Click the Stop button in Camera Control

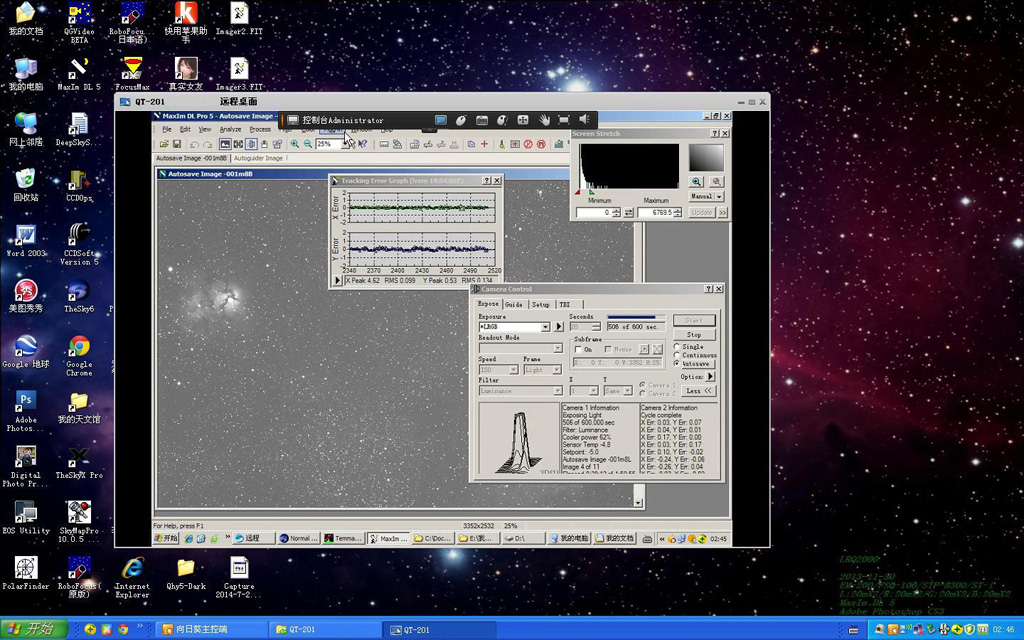coord(694,335)
